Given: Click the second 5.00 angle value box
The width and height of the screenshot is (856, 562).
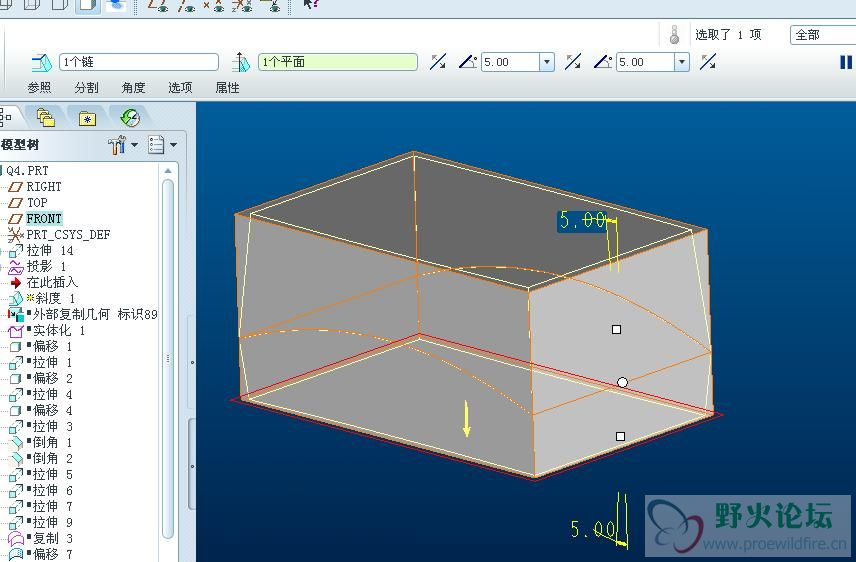Looking at the screenshot, I should (646, 62).
